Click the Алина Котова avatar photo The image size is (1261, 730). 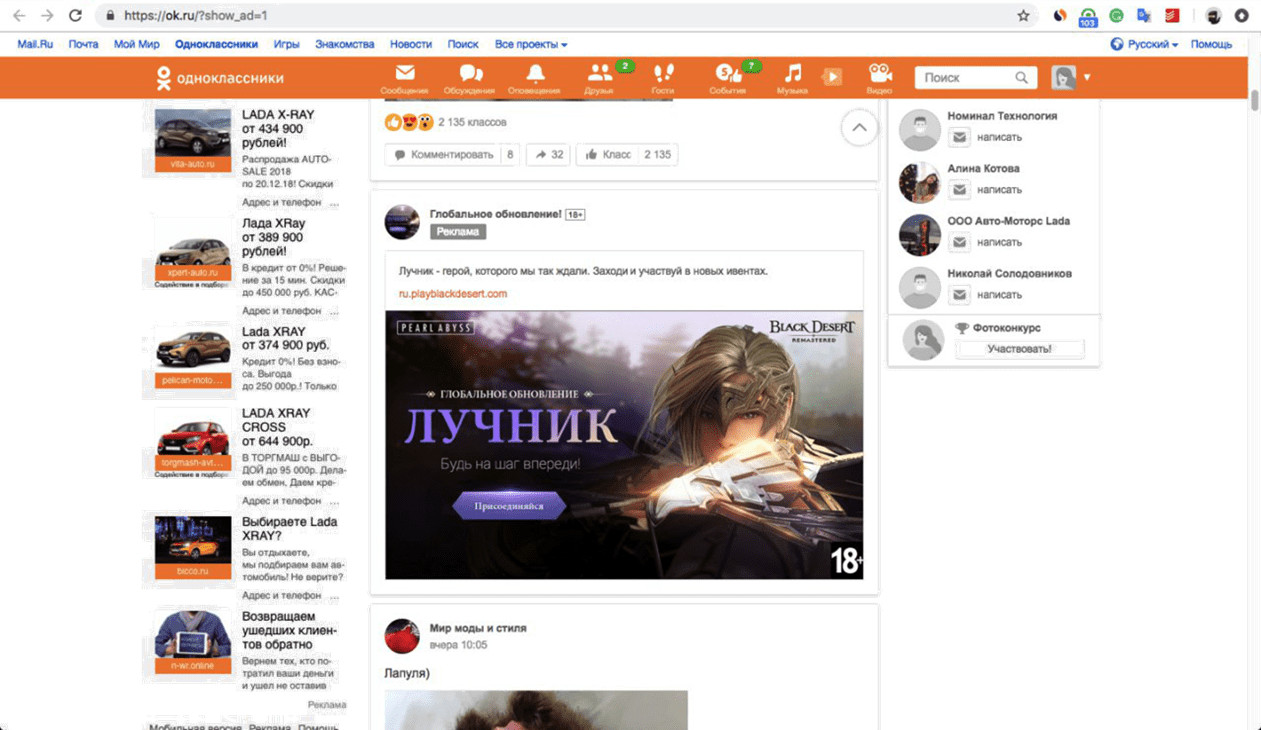tap(919, 182)
